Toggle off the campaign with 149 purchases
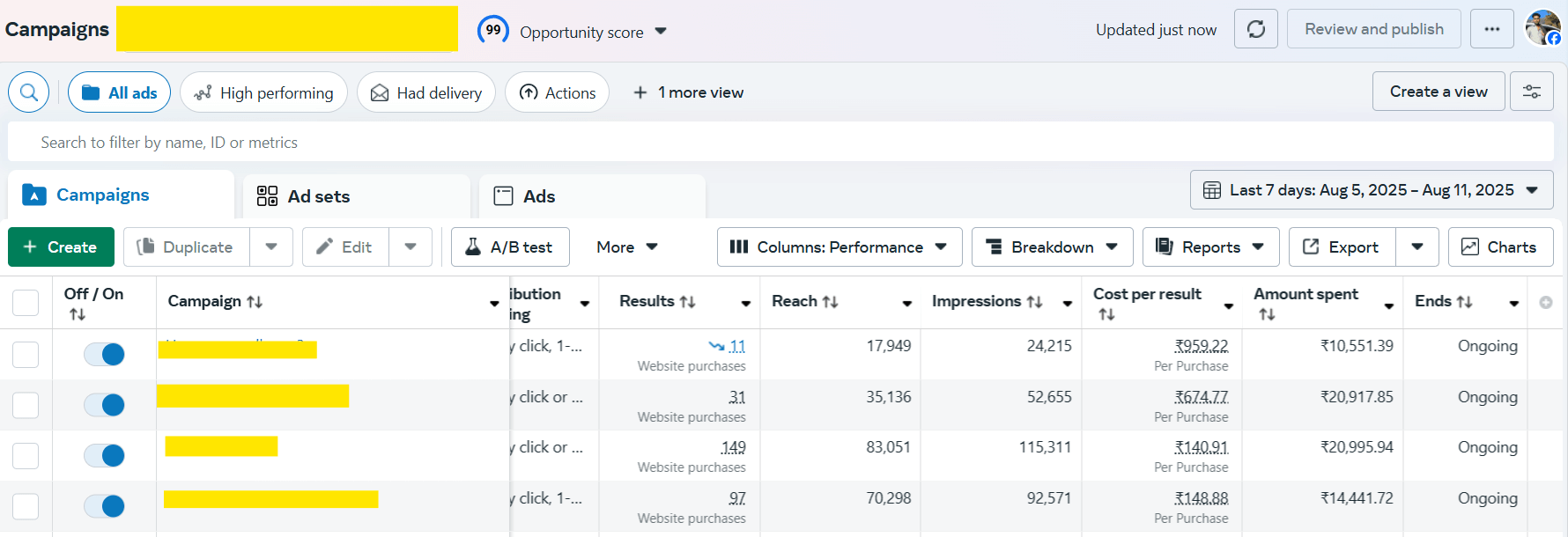1568x537 pixels. tap(104, 455)
